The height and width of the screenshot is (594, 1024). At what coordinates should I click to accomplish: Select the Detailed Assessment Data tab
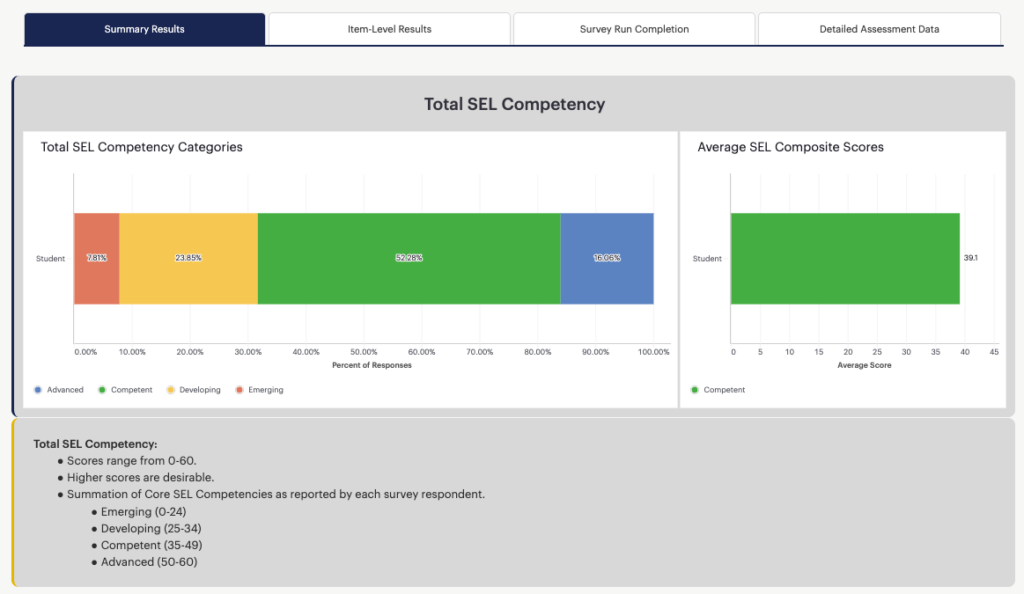(879, 29)
